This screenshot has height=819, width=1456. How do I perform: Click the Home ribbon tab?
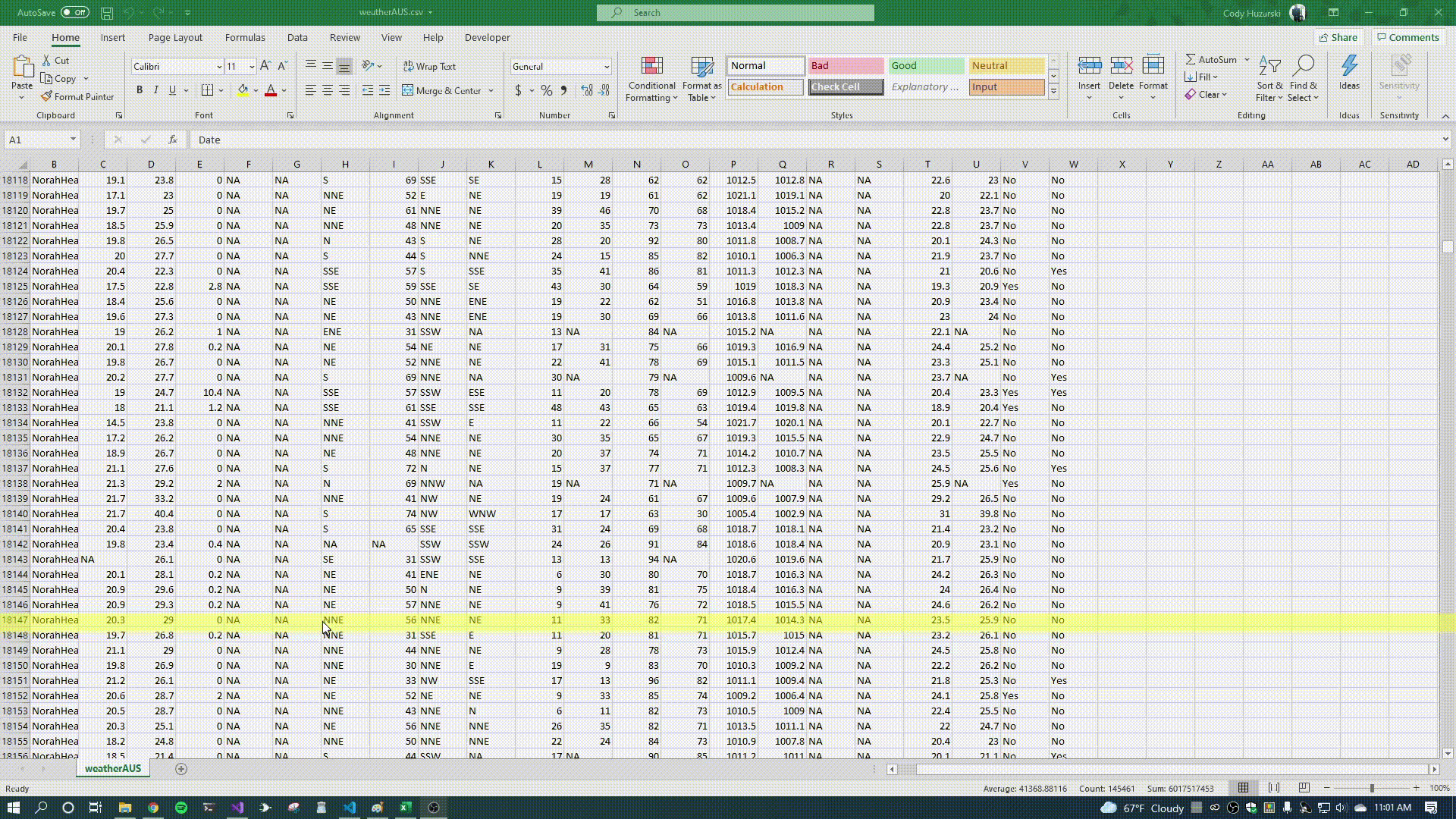tap(65, 38)
